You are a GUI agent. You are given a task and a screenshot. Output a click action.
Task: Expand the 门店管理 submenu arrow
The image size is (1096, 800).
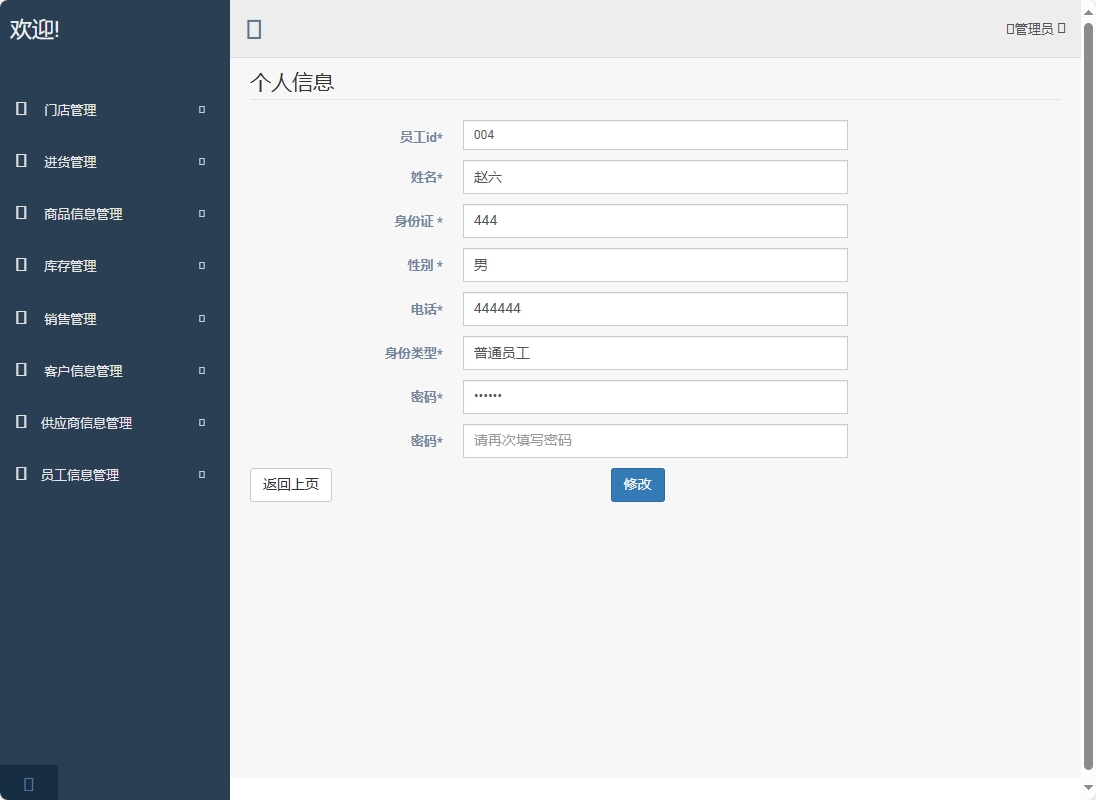pyautogui.click(x=200, y=110)
